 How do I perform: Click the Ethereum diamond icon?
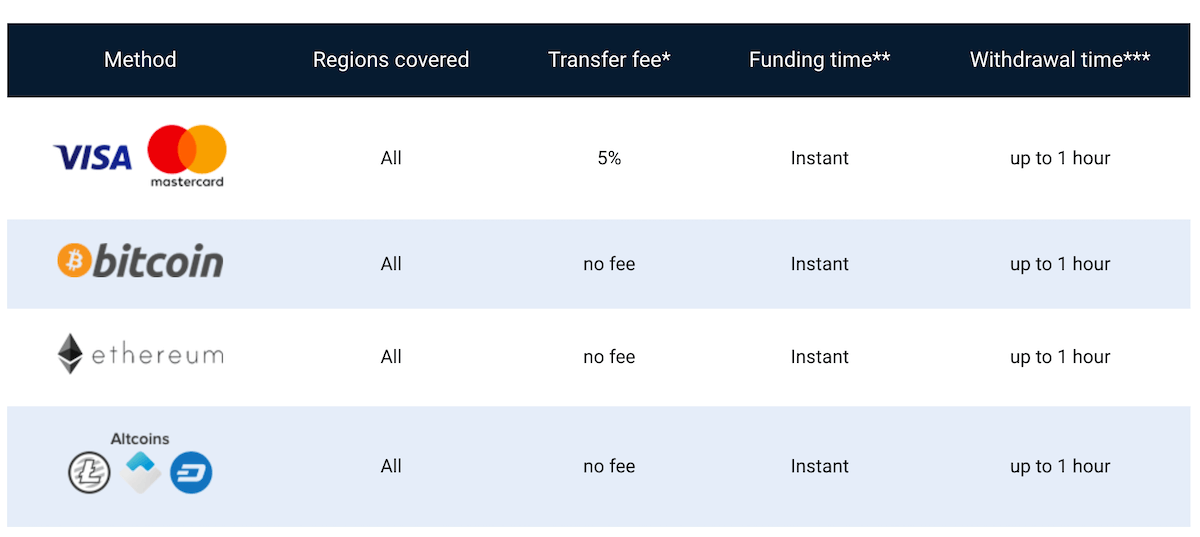pos(70,355)
